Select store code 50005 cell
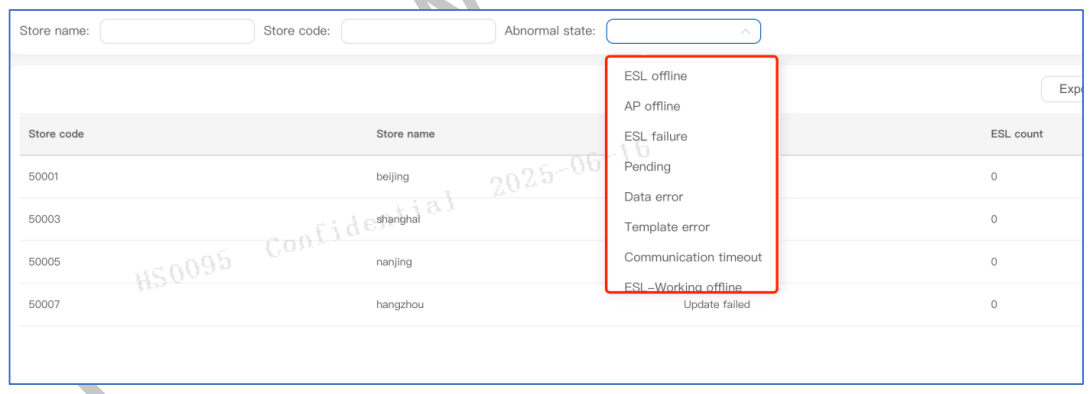This screenshot has height=394, width=1089. [44, 262]
